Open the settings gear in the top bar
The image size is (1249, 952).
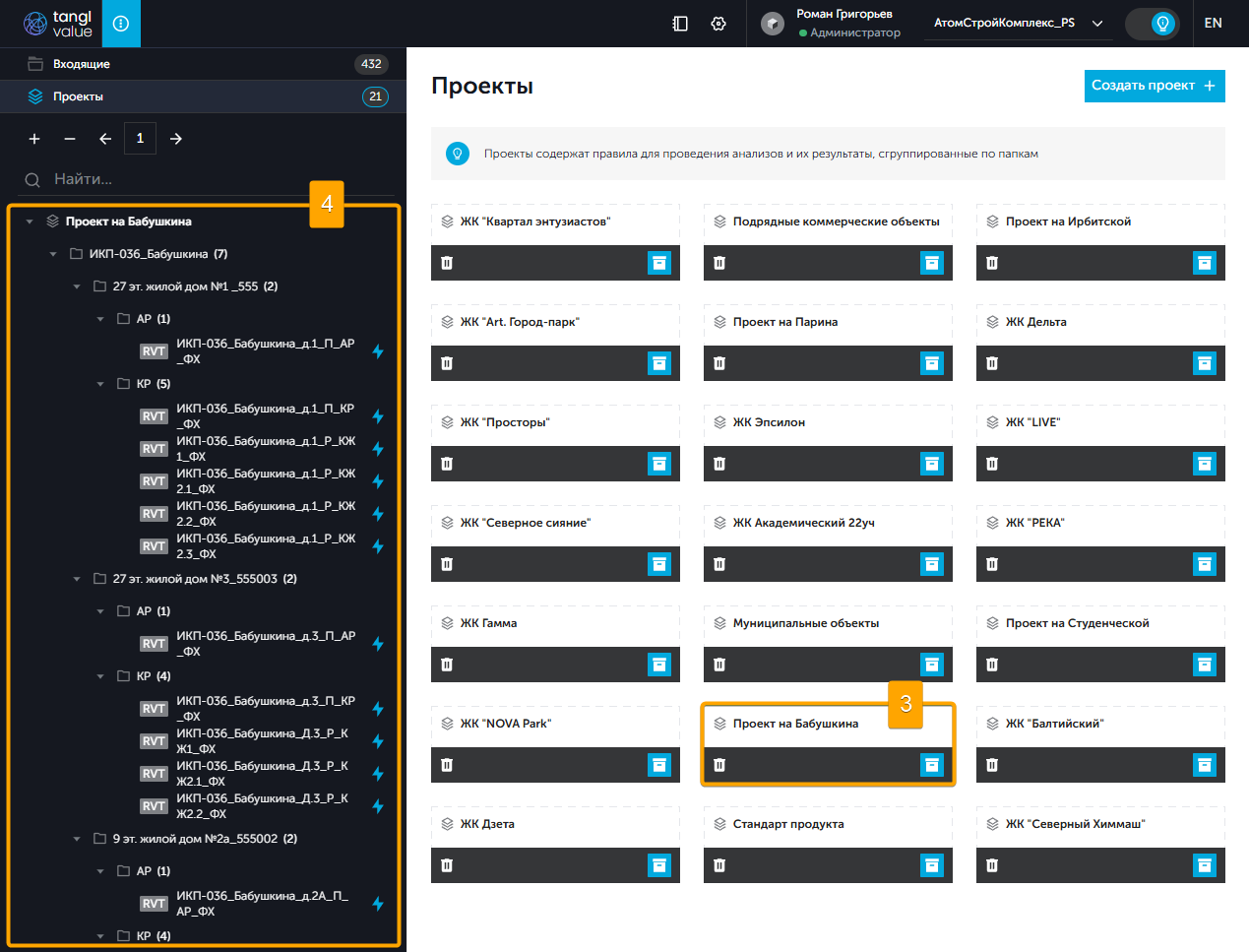pyautogui.click(x=718, y=24)
